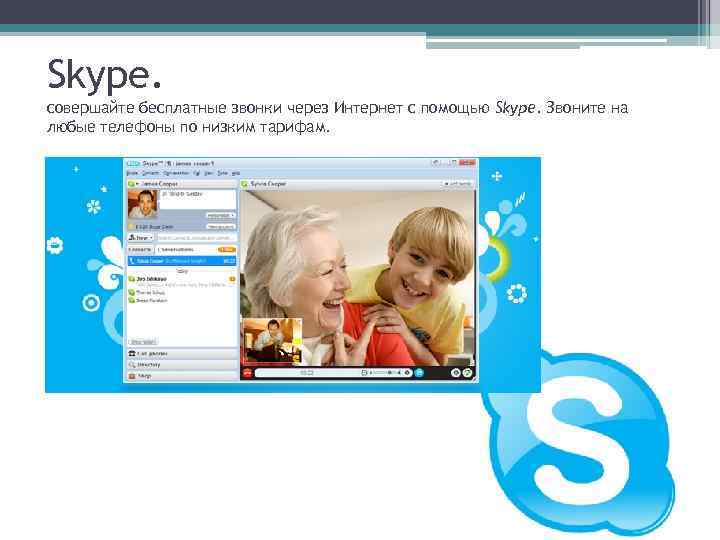720x540 pixels.
Task: Click the status icon next to Jiro Ishikawa
Action: pos(131,279)
